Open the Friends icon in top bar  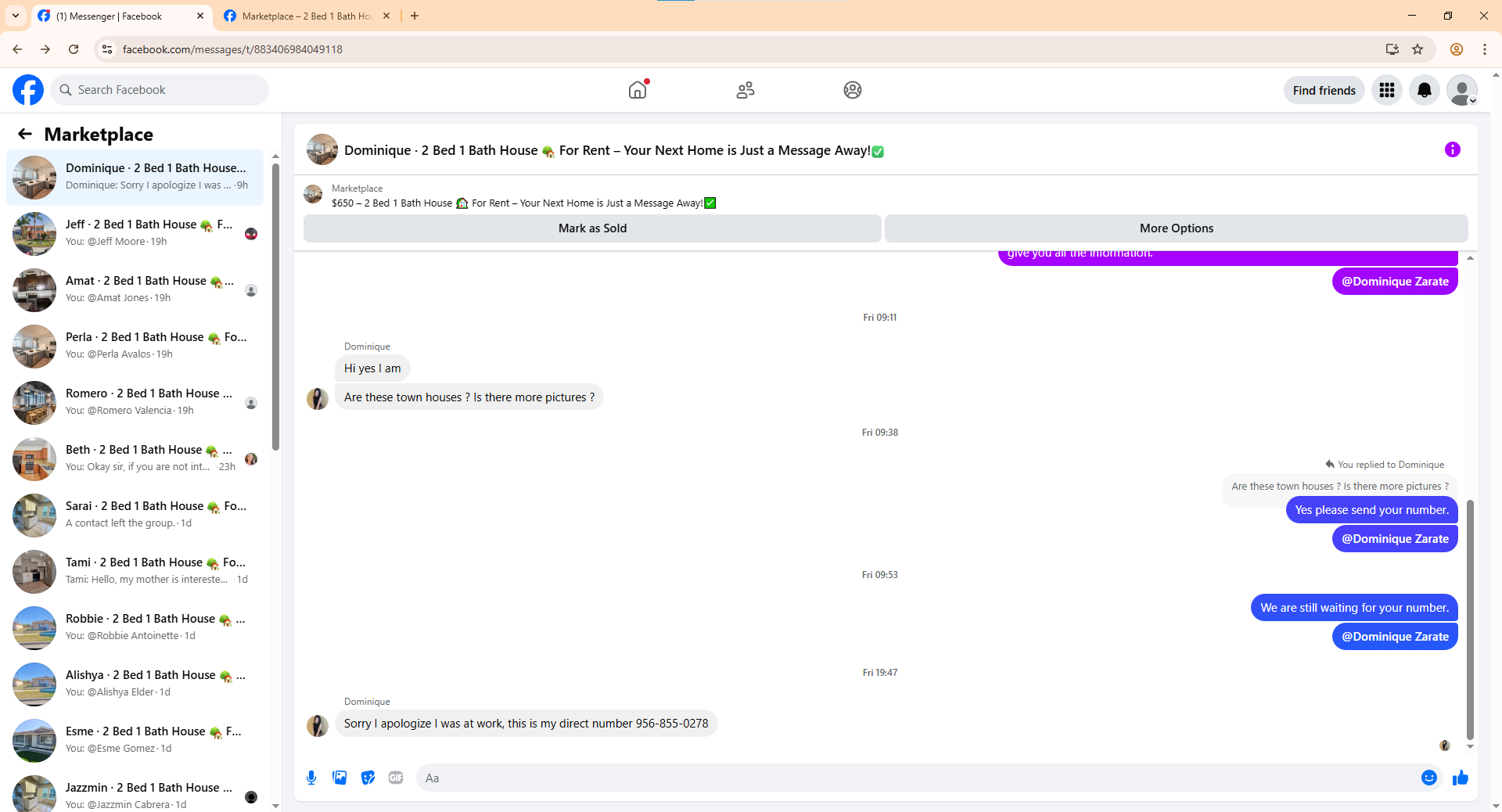tap(746, 90)
